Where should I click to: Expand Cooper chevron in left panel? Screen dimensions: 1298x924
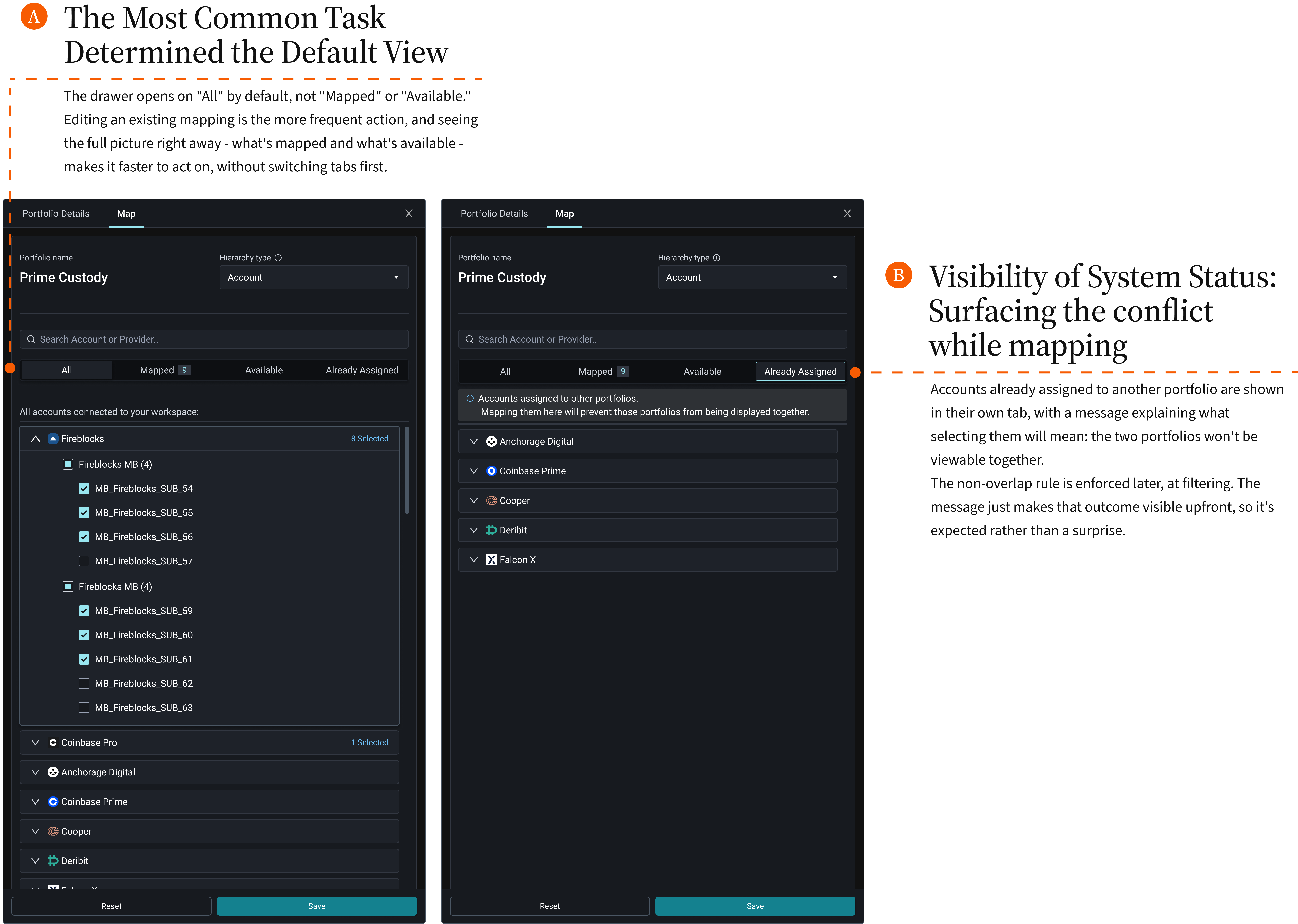[x=35, y=831]
